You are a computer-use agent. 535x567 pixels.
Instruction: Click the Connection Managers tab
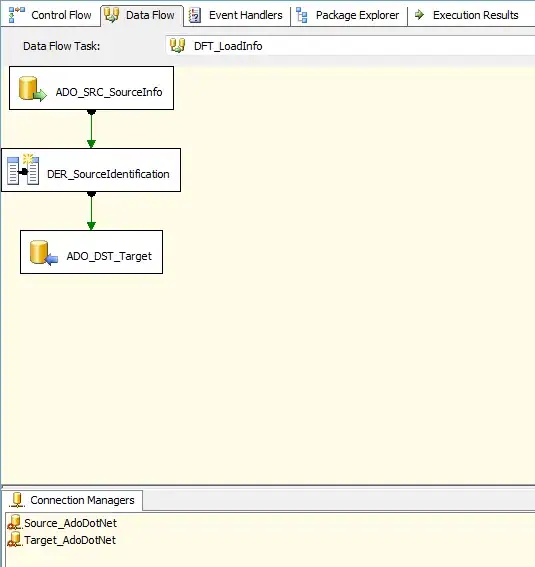tap(73, 500)
